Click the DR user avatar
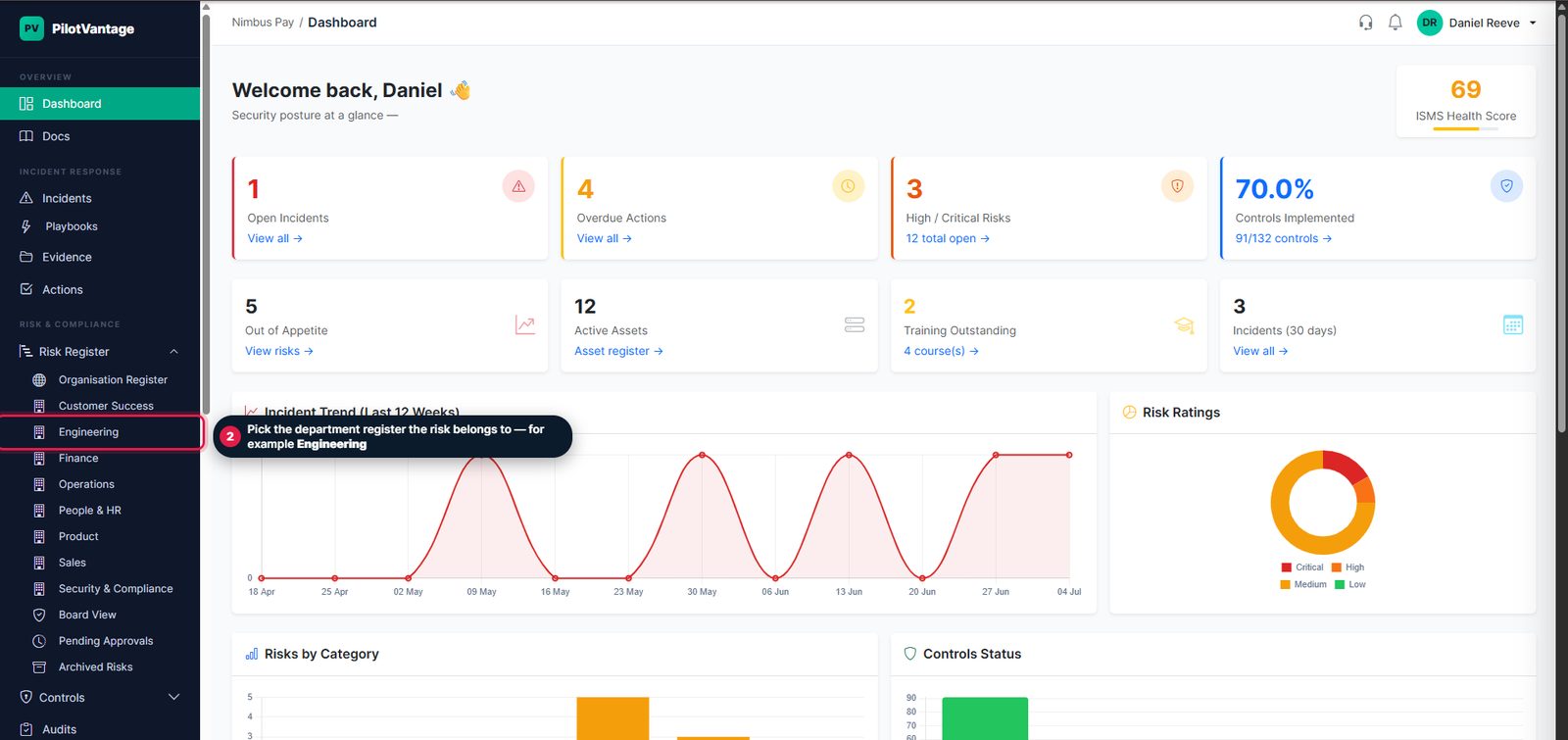The height and width of the screenshot is (740, 1568). (x=1430, y=23)
